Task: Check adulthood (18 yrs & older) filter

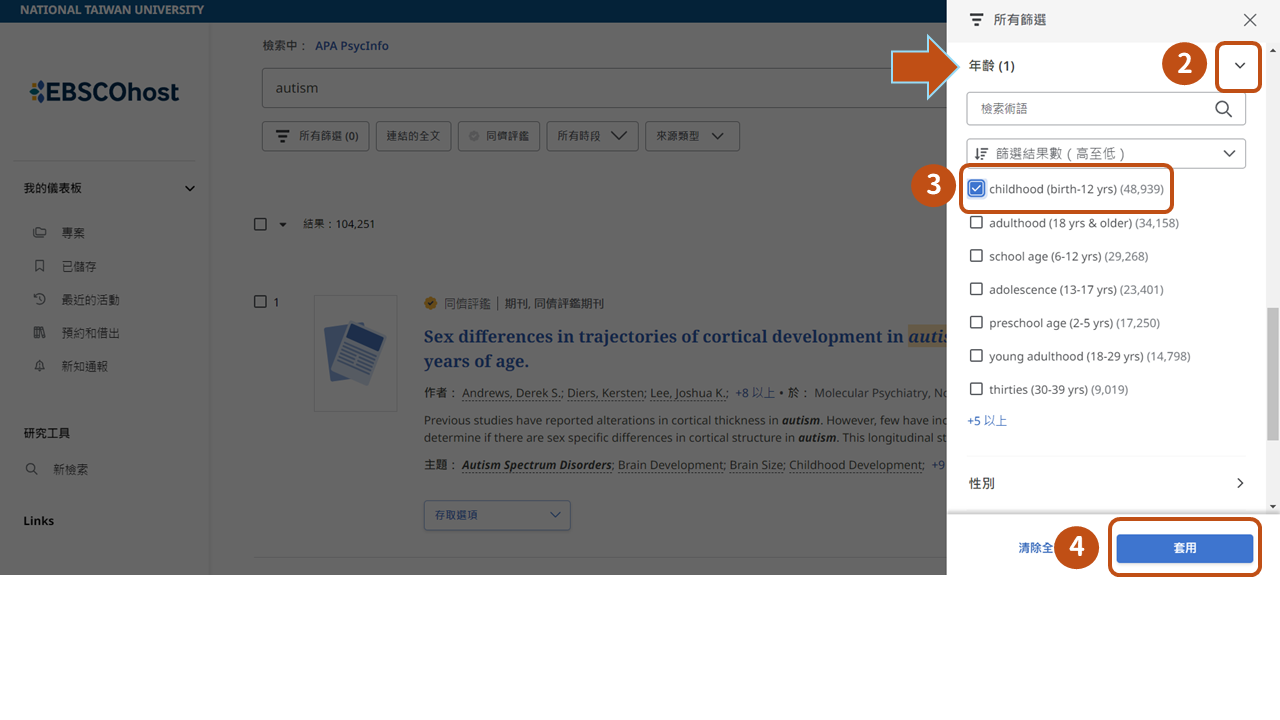Action: (x=977, y=223)
